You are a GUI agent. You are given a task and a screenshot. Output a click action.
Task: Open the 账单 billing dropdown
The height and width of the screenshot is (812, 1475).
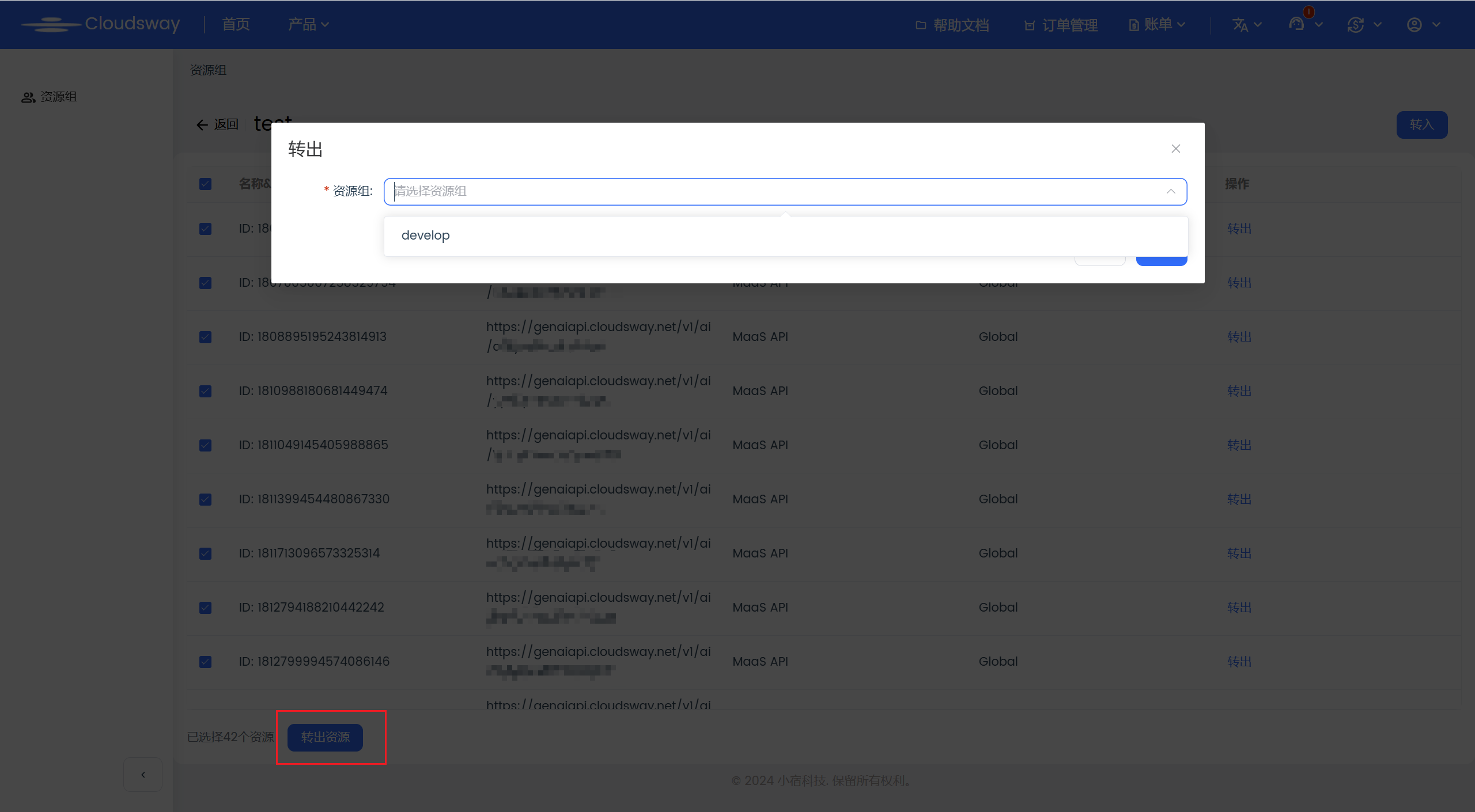click(x=1157, y=25)
